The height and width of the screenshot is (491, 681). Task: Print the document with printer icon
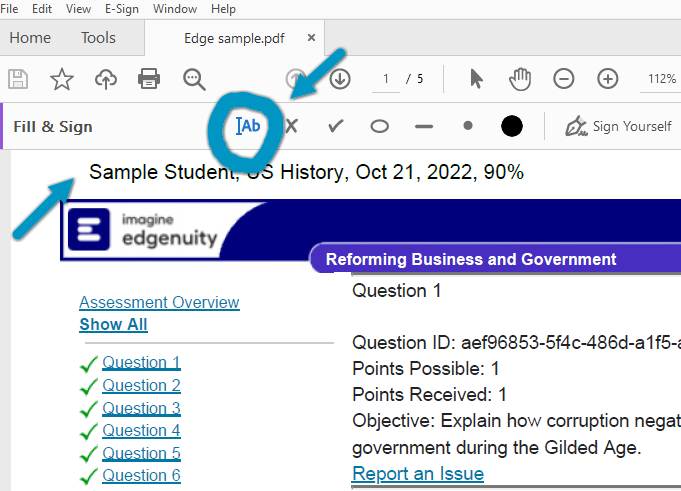coord(149,79)
